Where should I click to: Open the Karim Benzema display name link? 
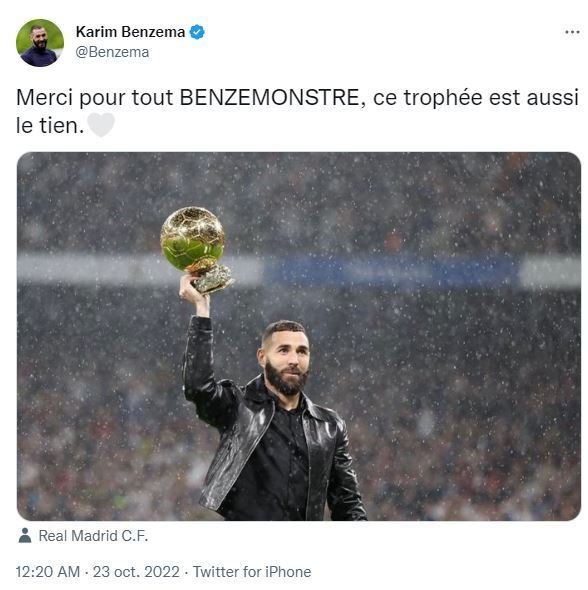click(130, 32)
